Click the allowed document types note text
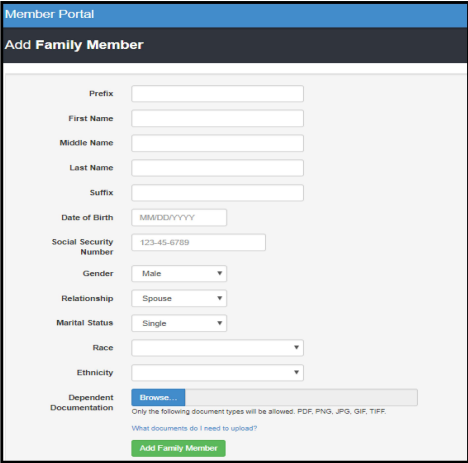 [259, 412]
